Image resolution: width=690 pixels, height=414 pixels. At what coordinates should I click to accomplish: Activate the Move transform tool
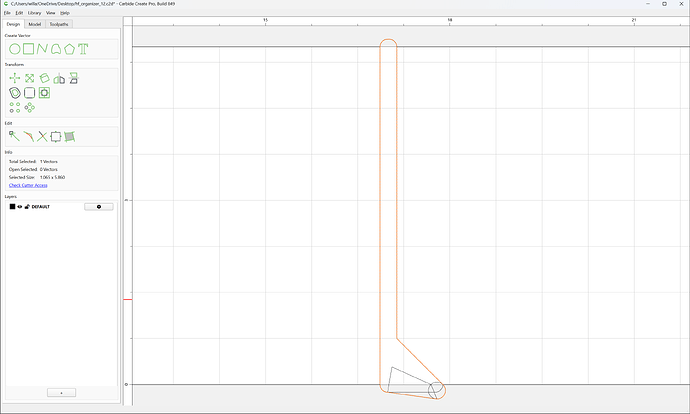point(15,78)
